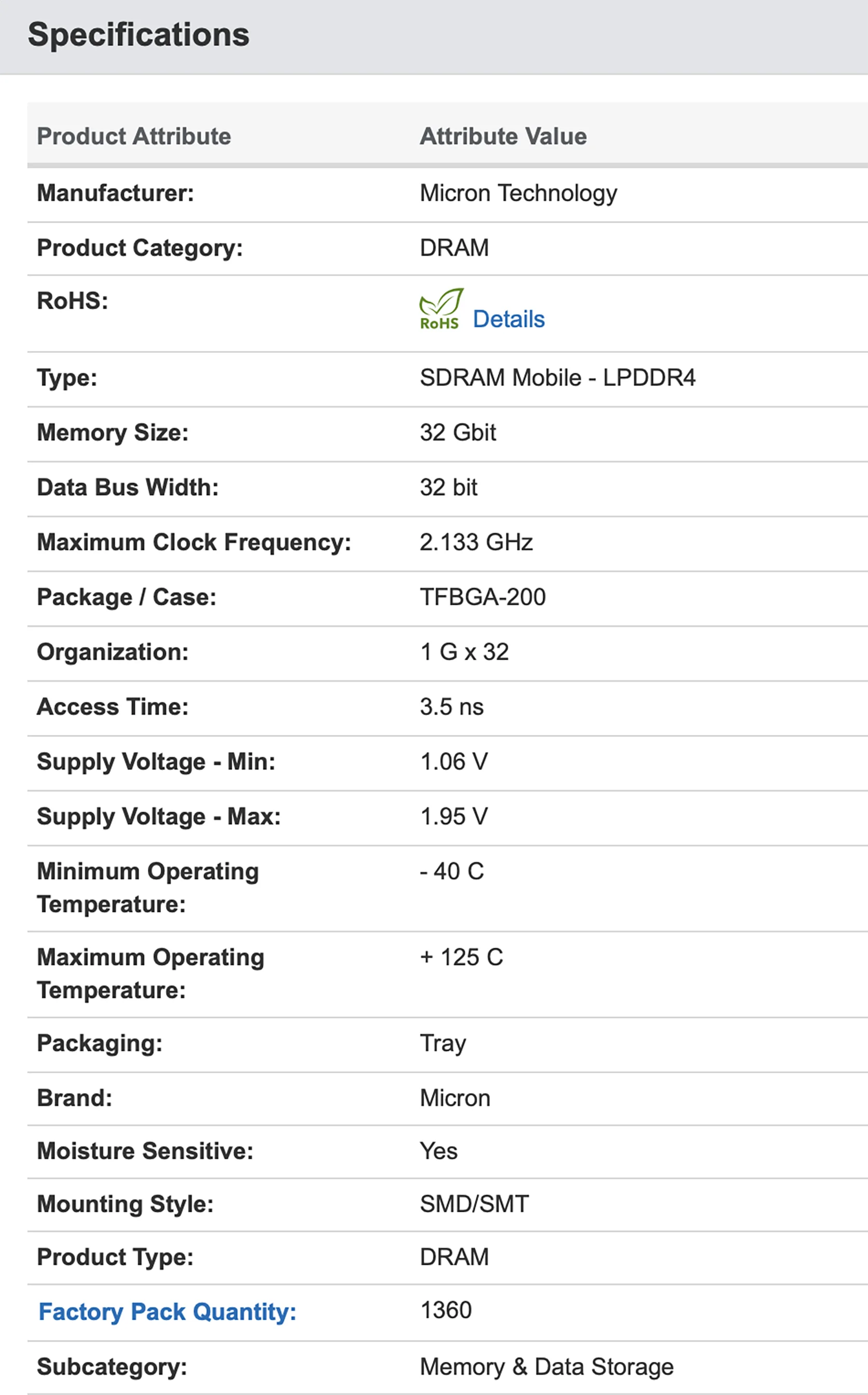Select the Memory & Data Storage subcategory value

click(546, 1366)
